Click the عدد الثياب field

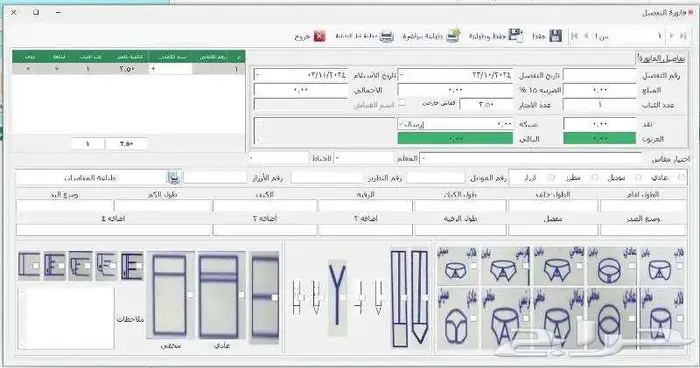(x=600, y=105)
